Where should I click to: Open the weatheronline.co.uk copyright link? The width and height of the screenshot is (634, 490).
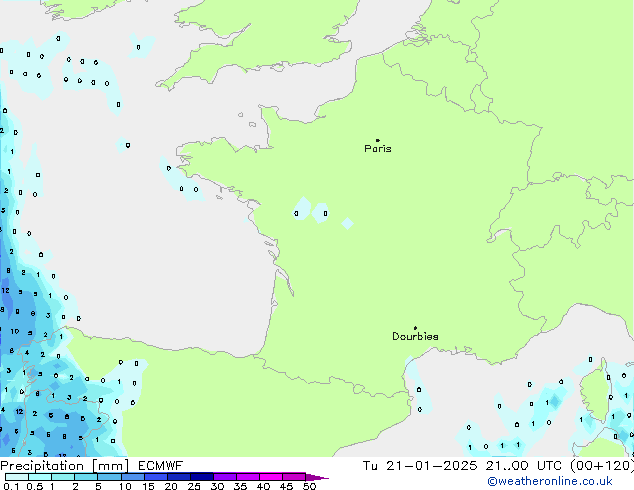(x=550, y=481)
